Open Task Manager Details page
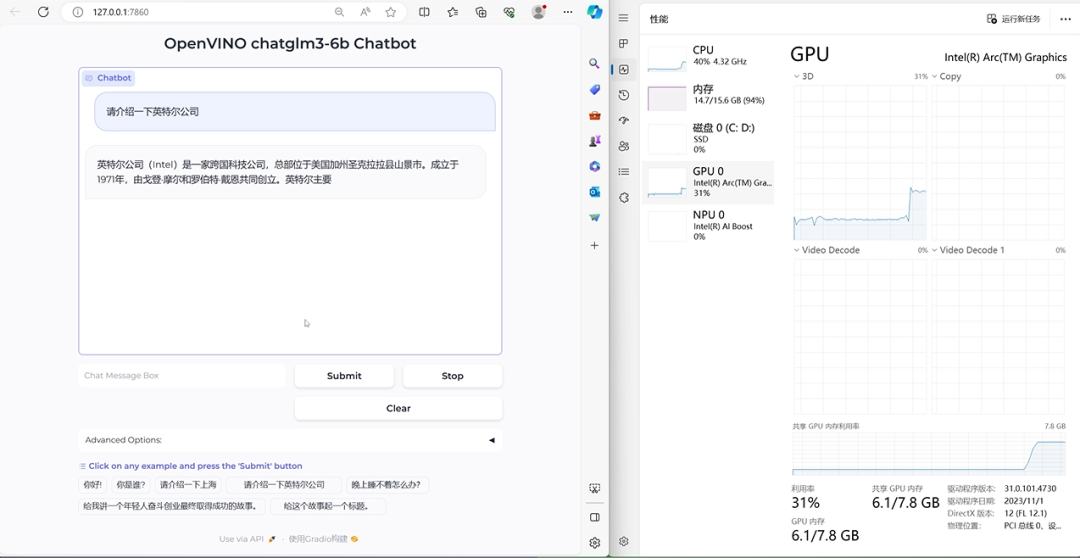This screenshot has height=558, width=1080. tap(623, 172)
